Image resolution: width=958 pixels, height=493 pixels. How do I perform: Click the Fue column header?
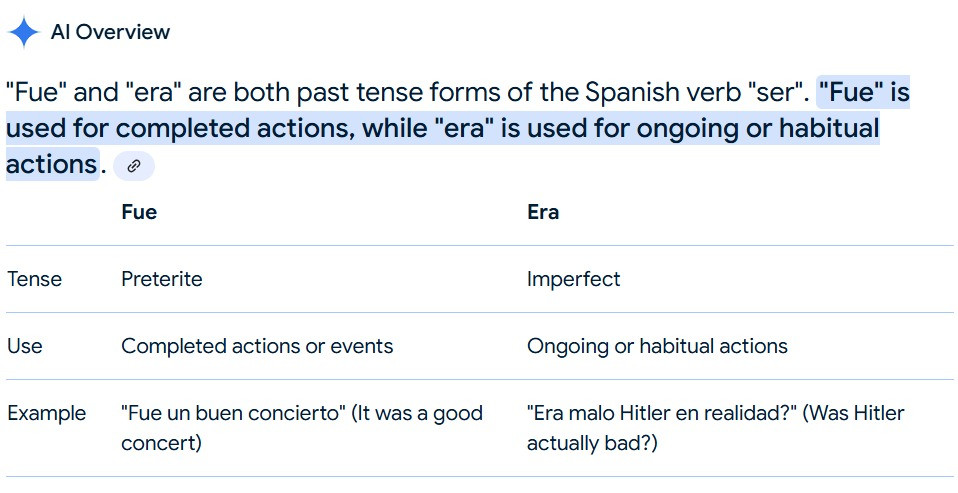[x=139, y=212]
